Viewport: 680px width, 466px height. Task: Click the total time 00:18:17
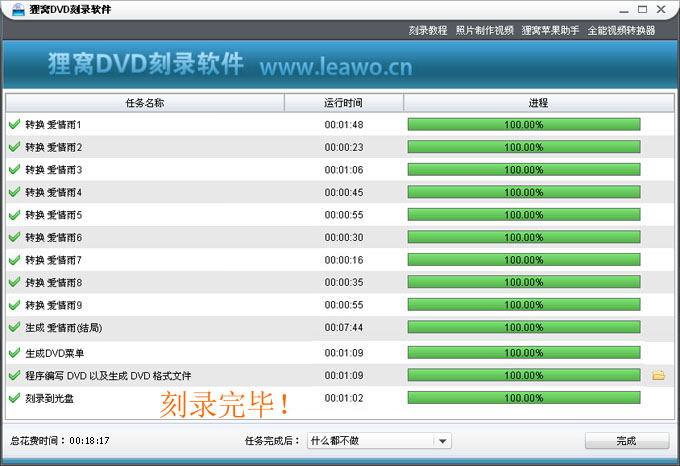[89, 441]
